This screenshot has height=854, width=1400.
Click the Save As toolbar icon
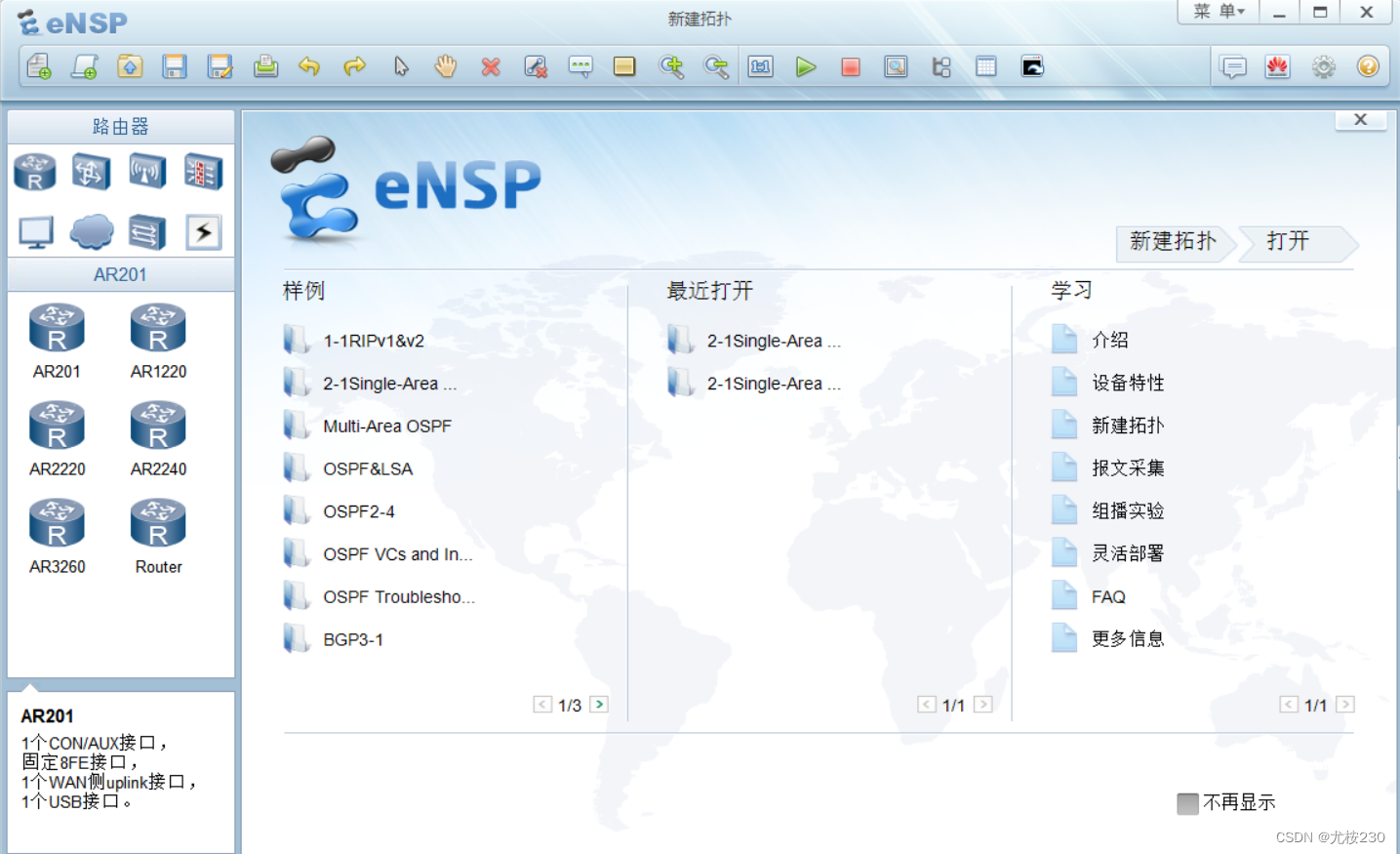220,66
